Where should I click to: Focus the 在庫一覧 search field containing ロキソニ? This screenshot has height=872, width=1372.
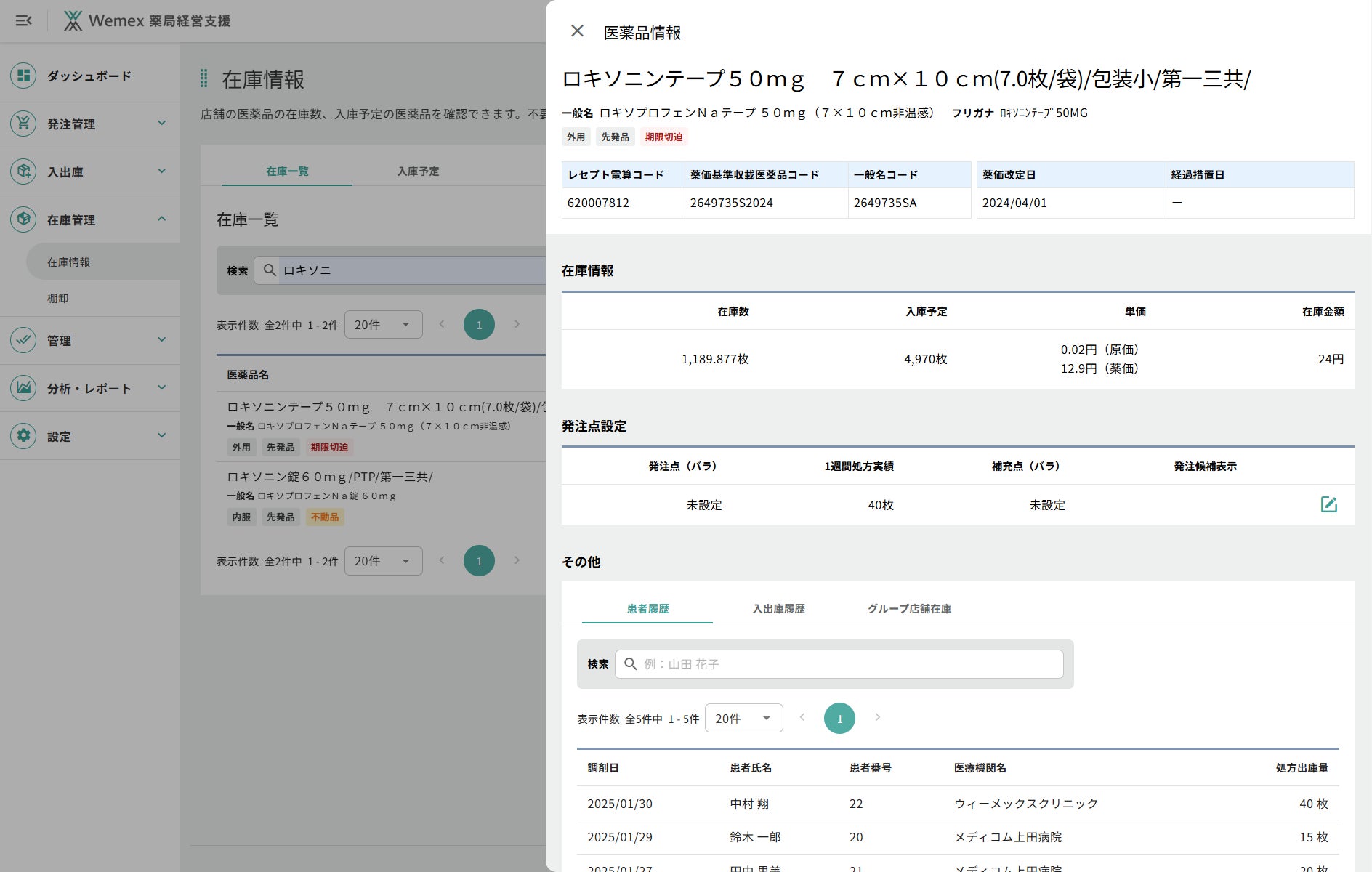click(400, 270)
